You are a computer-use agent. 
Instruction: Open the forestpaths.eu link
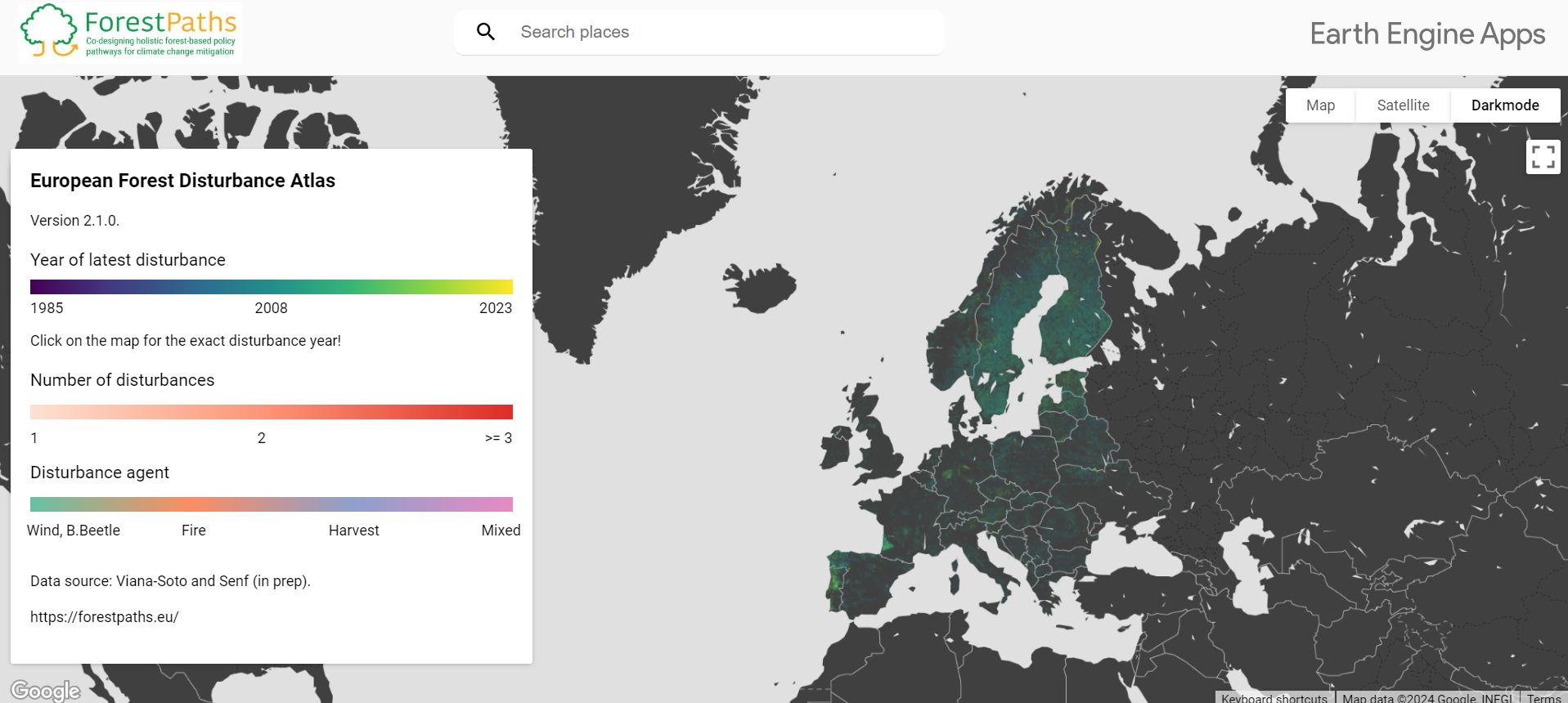coord(105,617)
